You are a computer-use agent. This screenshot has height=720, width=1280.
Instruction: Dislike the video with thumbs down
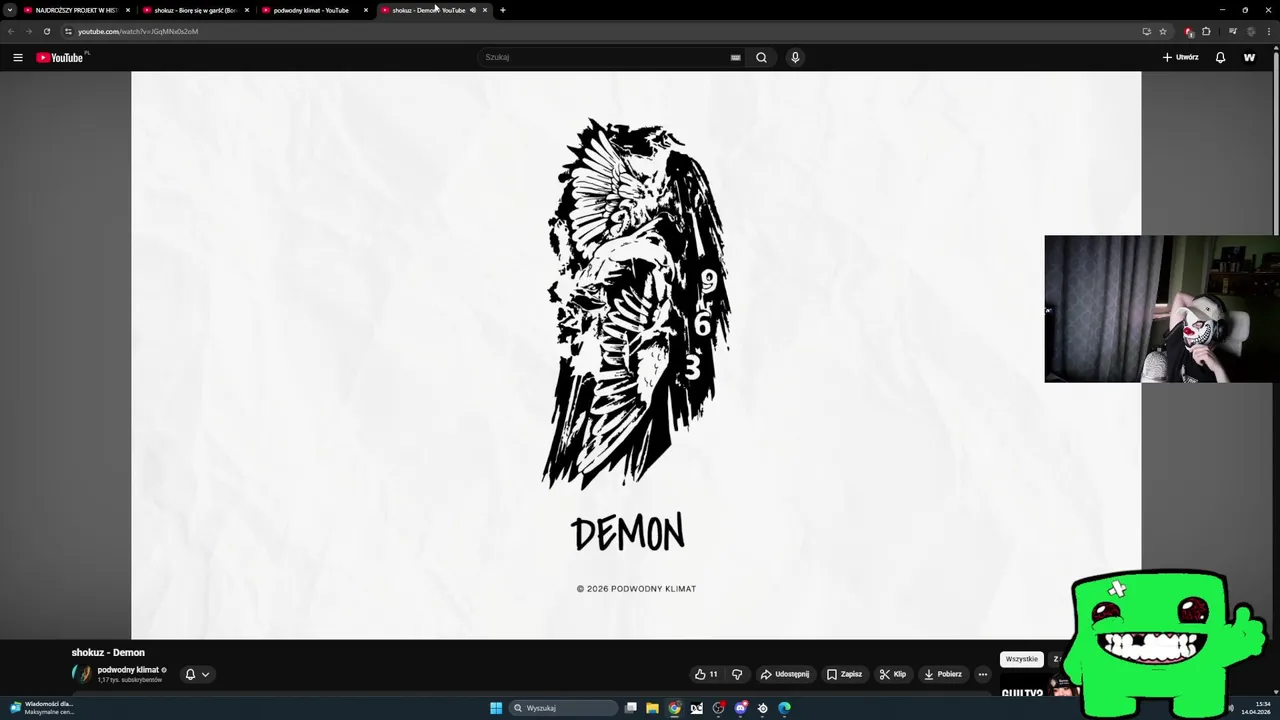(737, 674)
